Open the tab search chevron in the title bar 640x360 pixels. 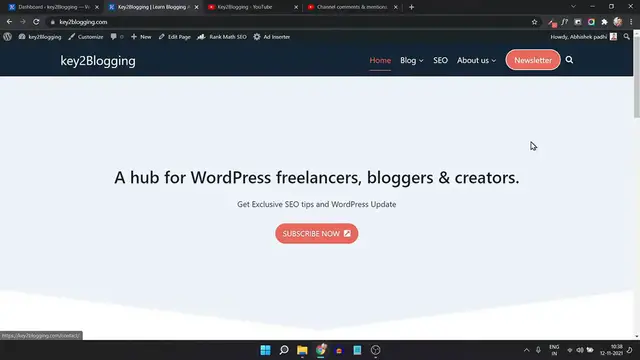(573, 7)
